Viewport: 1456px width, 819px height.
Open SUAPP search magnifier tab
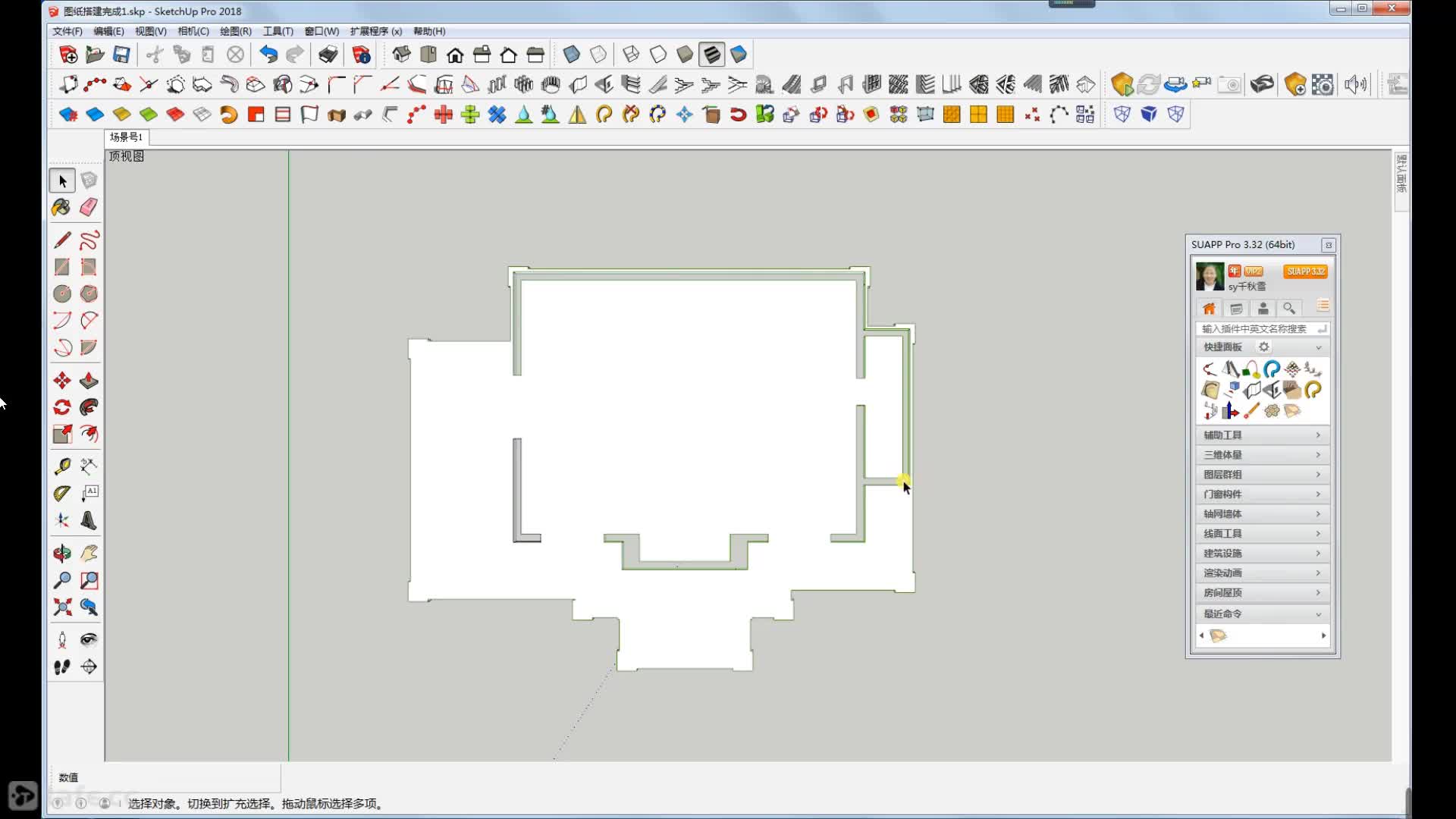point(1289,309)
